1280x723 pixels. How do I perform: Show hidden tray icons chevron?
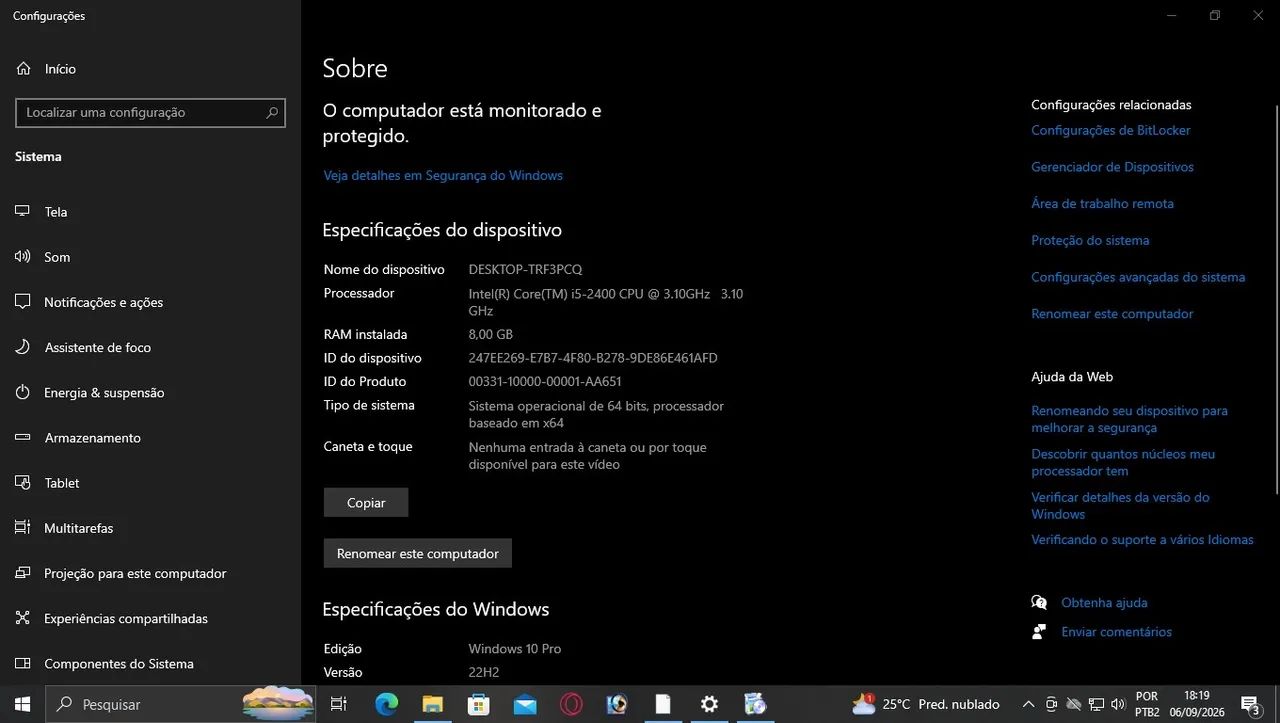pyautogui.click(x=1027, y=704)
